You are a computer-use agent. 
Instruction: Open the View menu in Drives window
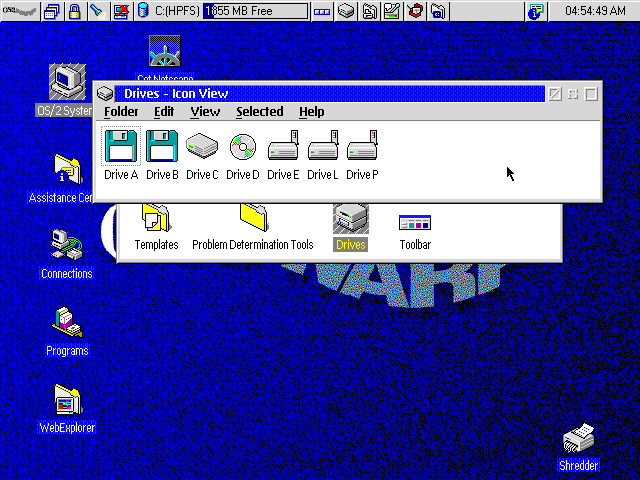coord(205,111)
